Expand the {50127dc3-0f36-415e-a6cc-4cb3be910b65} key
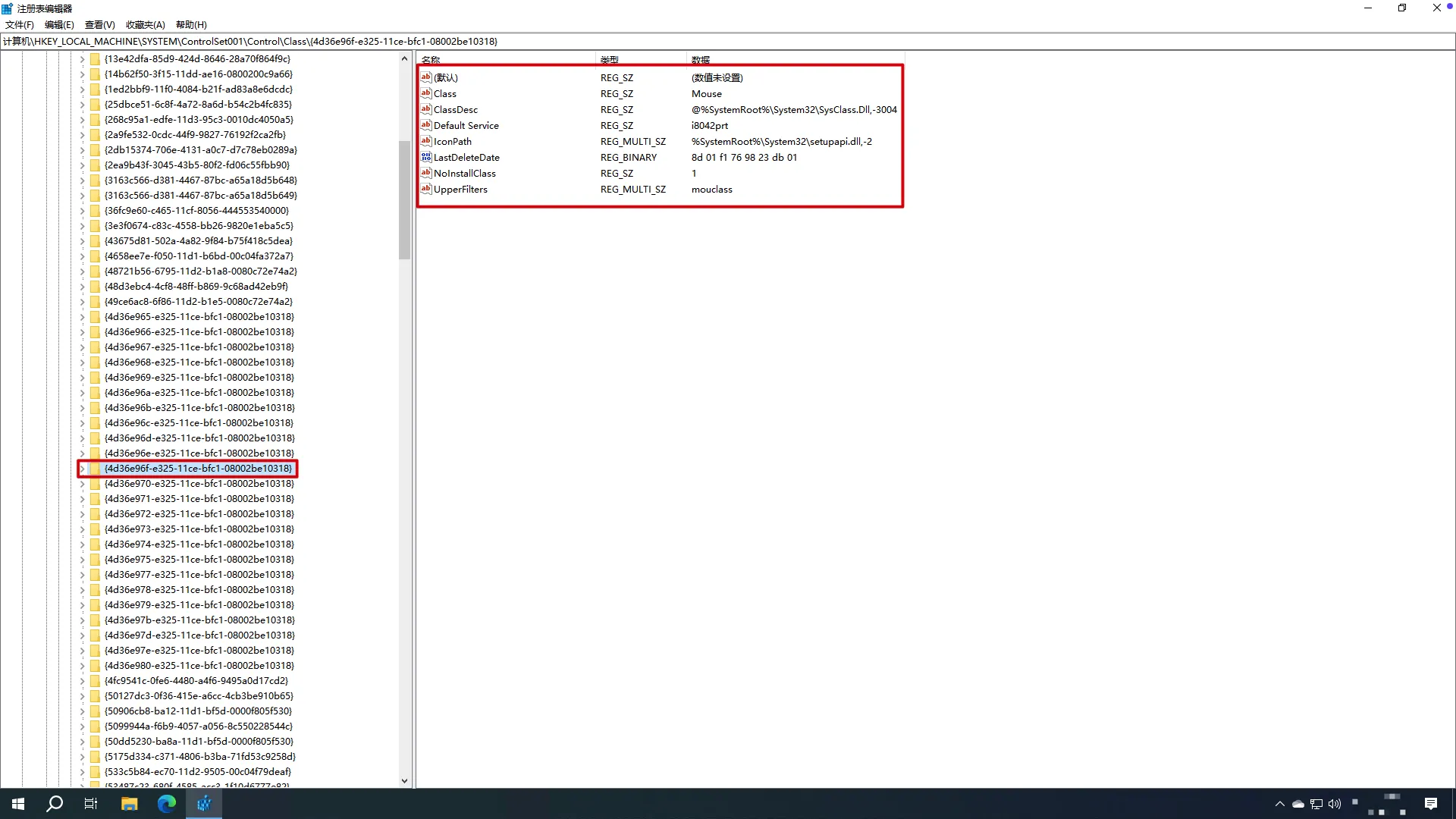The height and width of the screenshot is (819, 1456). click(83, 696)
